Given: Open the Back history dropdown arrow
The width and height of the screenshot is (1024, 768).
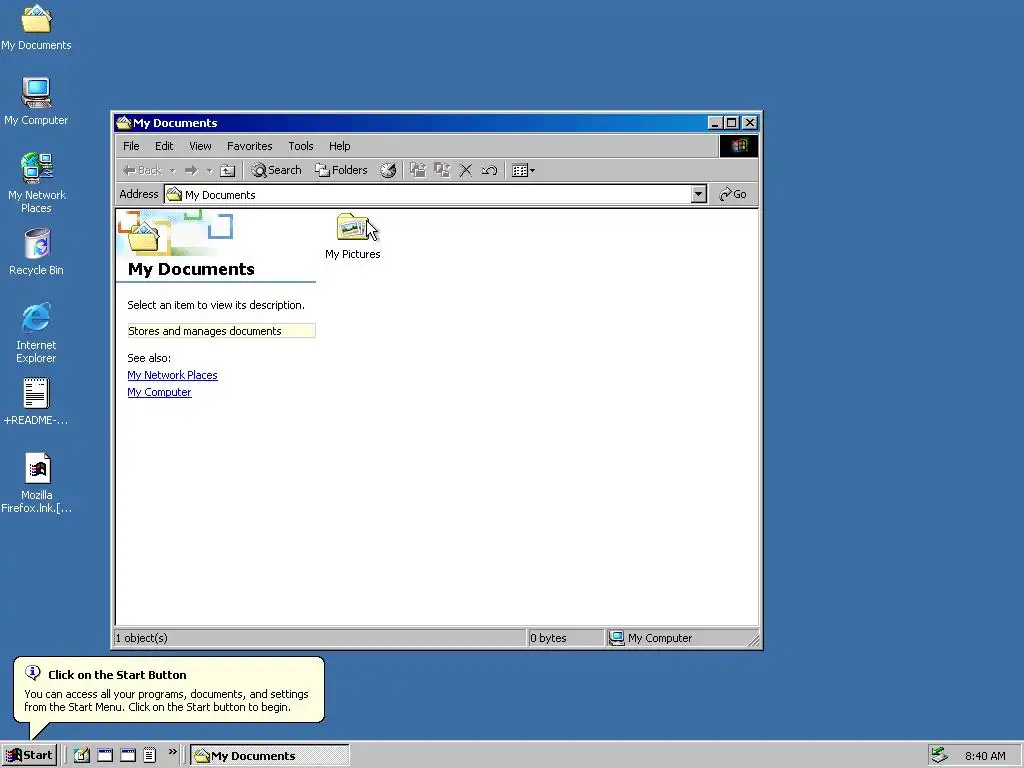Looking at the screenshot, I should pyautogui.click(x=172, y=170).
